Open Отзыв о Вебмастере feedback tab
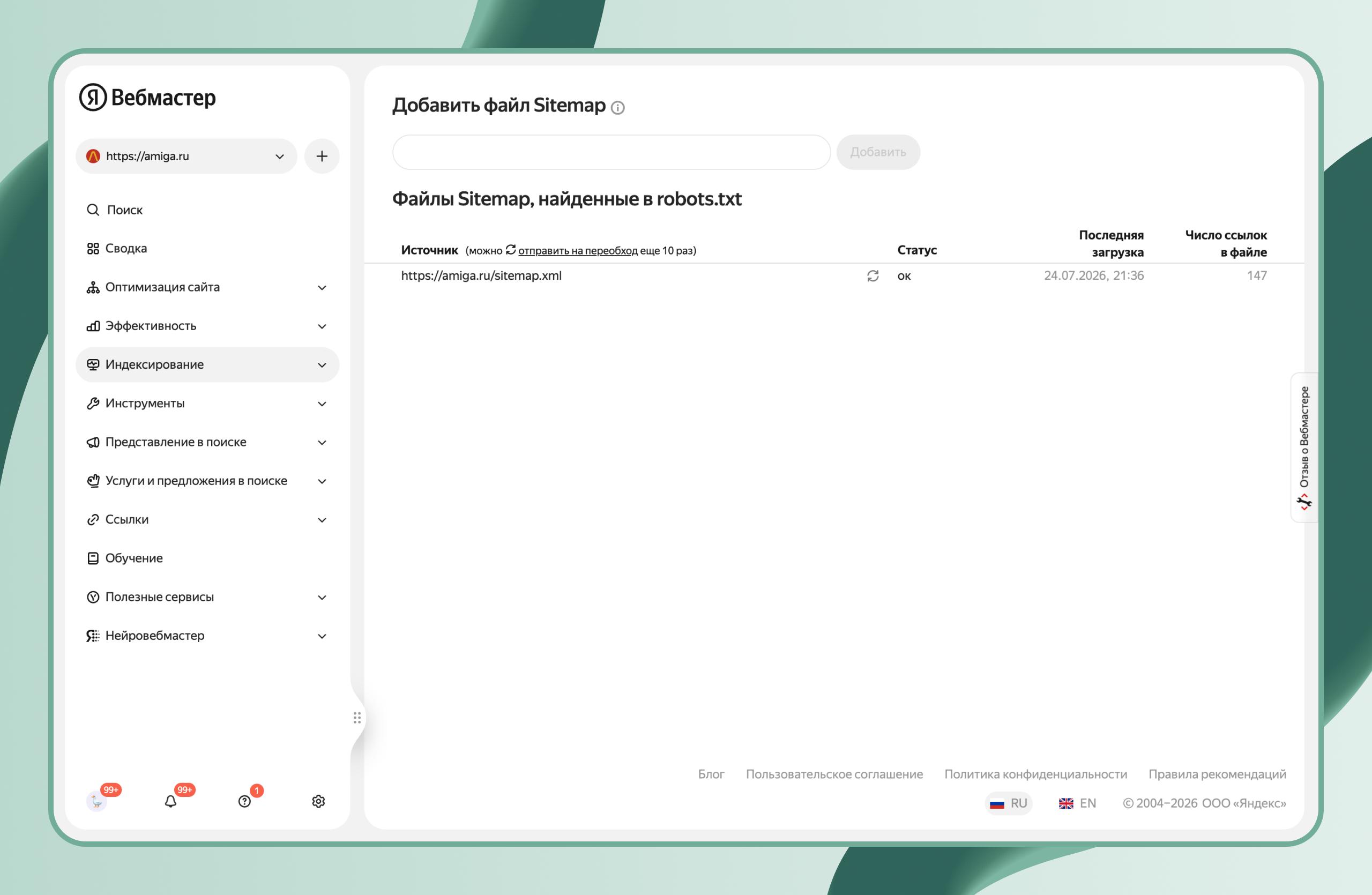This screenshot has width=1372, height=895. (1304, 447)
